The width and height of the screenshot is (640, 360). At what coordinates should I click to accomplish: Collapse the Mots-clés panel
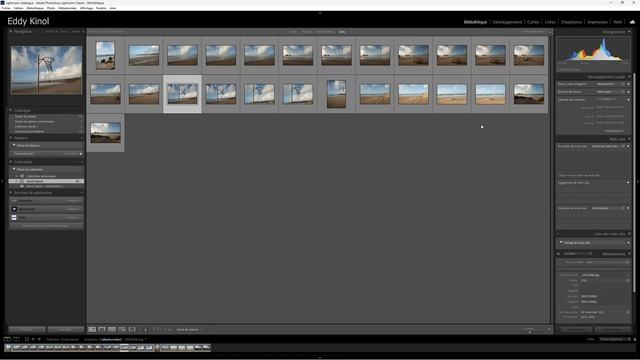click(x=629, y=139)
